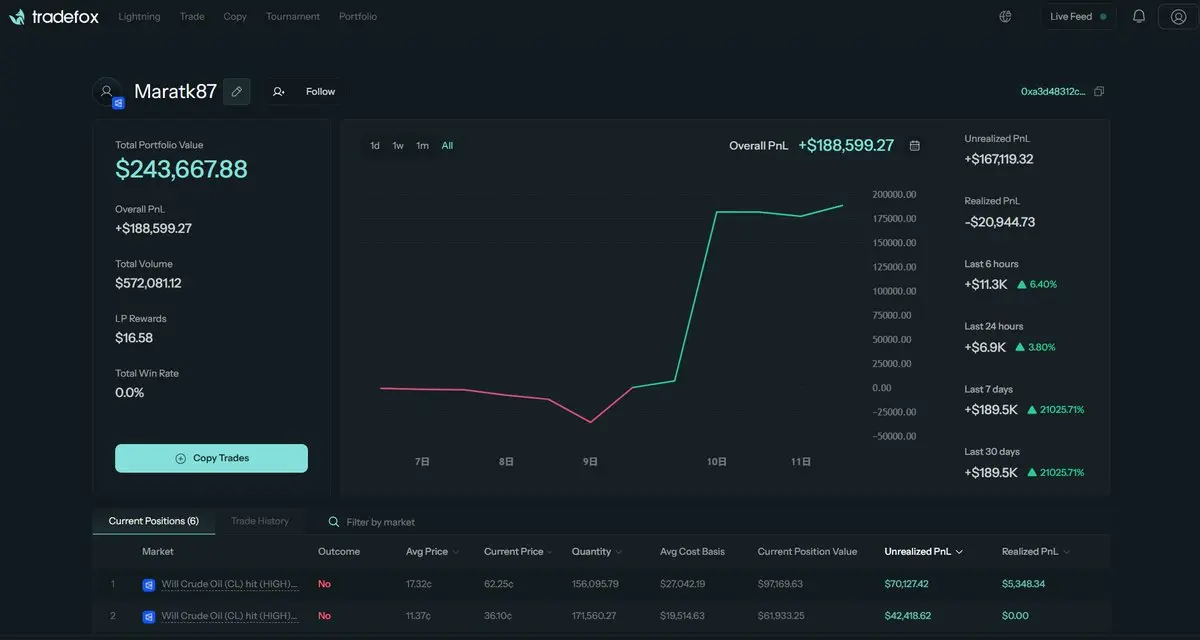Click market icon in position row 1
This screenshot has width=1200, height=640.
pyautogui.click(x=149, y=584)
